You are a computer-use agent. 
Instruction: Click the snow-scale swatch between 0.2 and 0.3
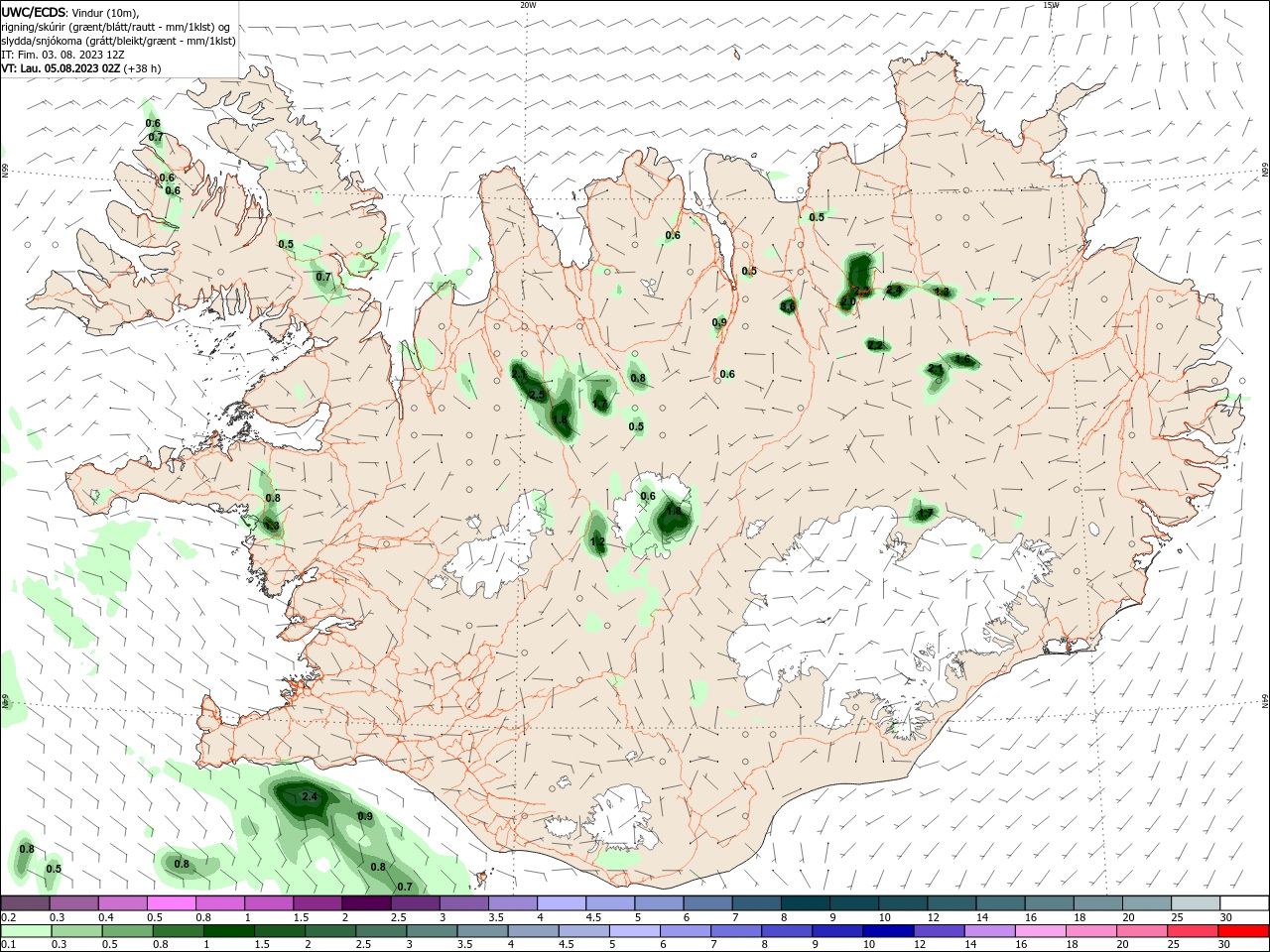[25, 903]
